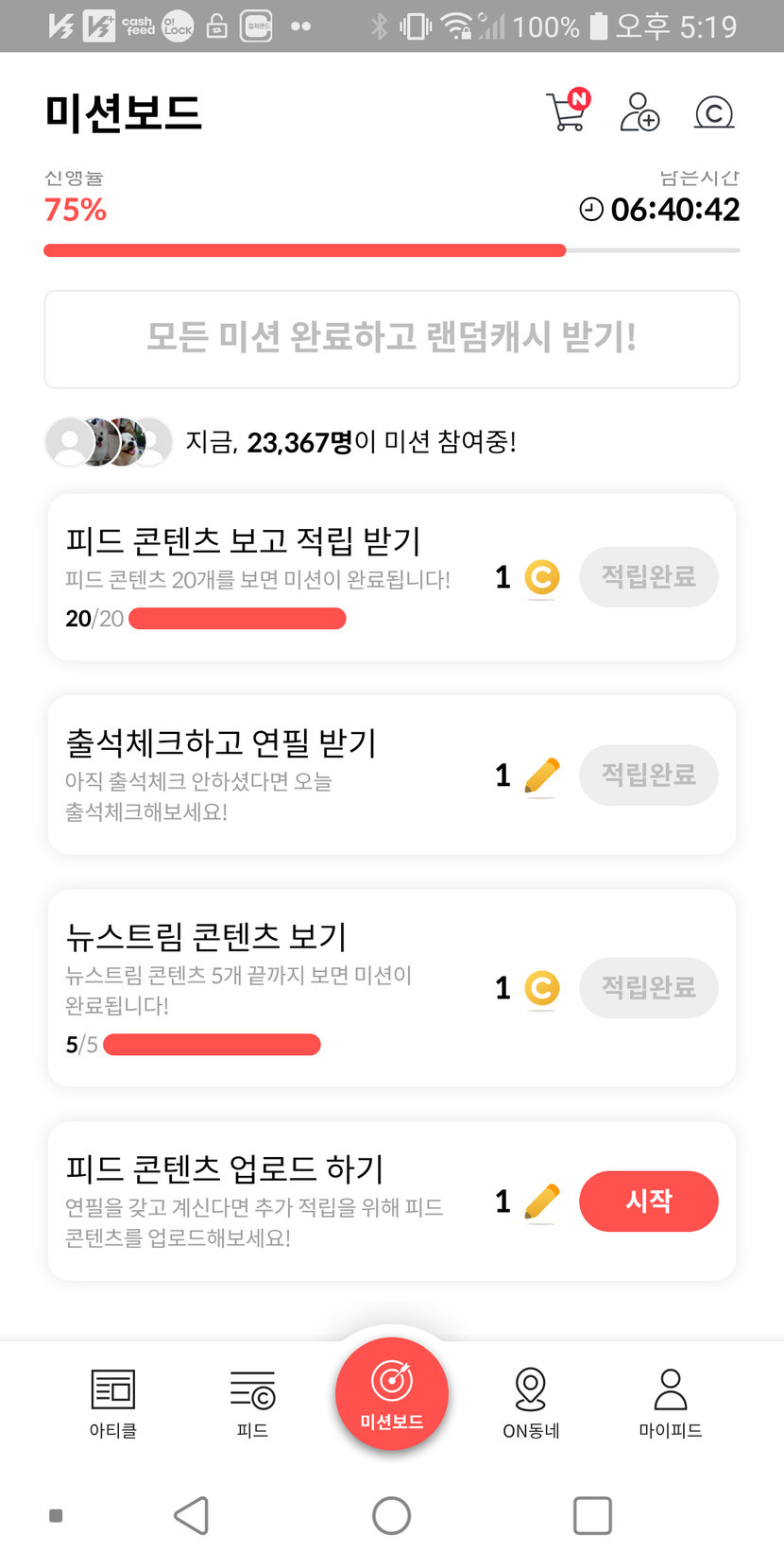Tap the participant profile avatars

(x=109, y=441)
